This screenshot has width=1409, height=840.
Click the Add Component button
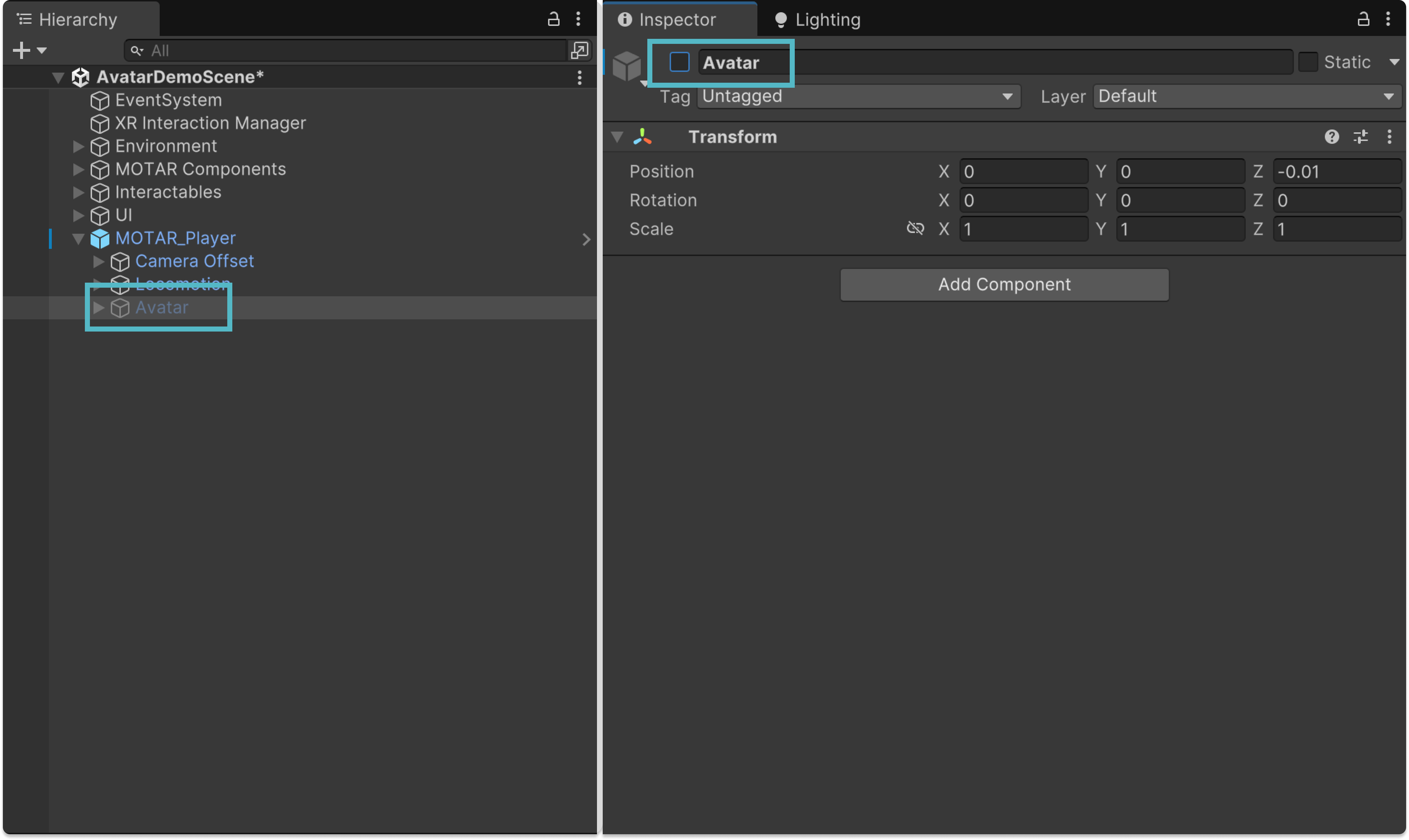click(1004, 285)
